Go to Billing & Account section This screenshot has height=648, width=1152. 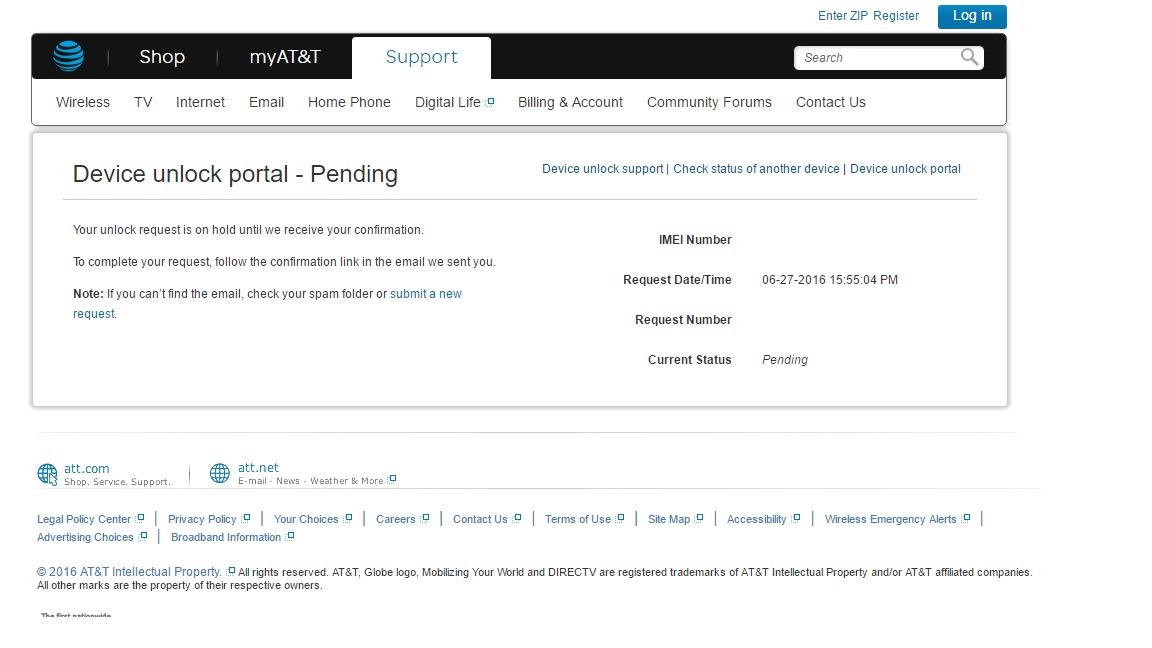[x=570, y=102]
